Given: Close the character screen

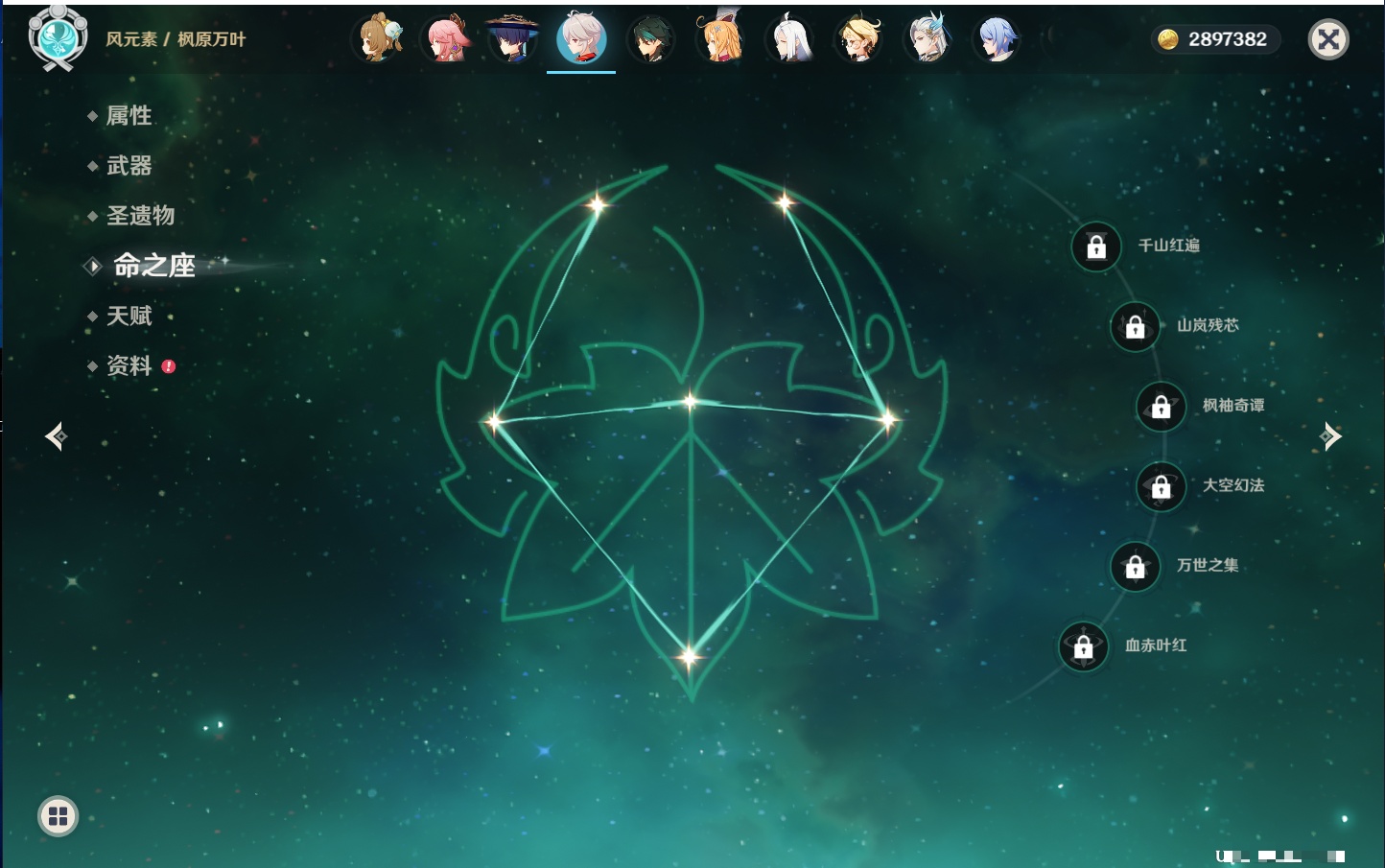Looking at the screenshot, I should pos(1328,39).
